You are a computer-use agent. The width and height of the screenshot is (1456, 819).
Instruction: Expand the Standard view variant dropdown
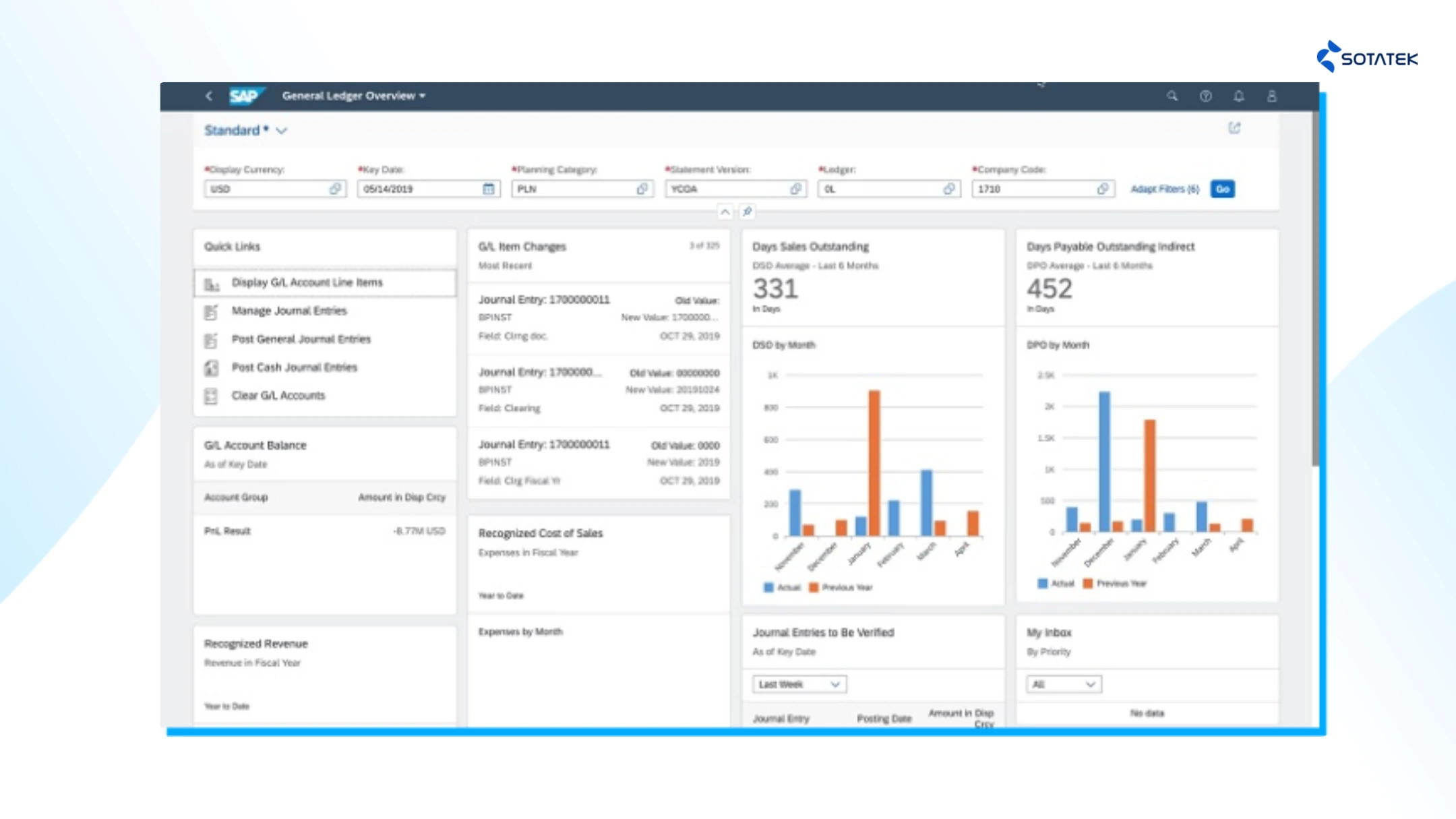coord(282,131)
